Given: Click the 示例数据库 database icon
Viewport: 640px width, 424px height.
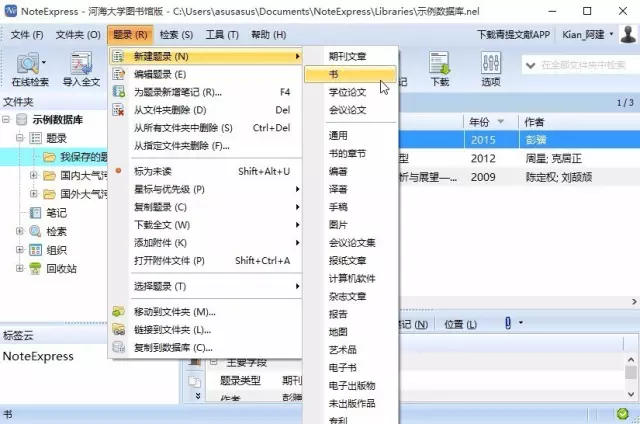Looking at the screenshot, I should coord(21,120).
